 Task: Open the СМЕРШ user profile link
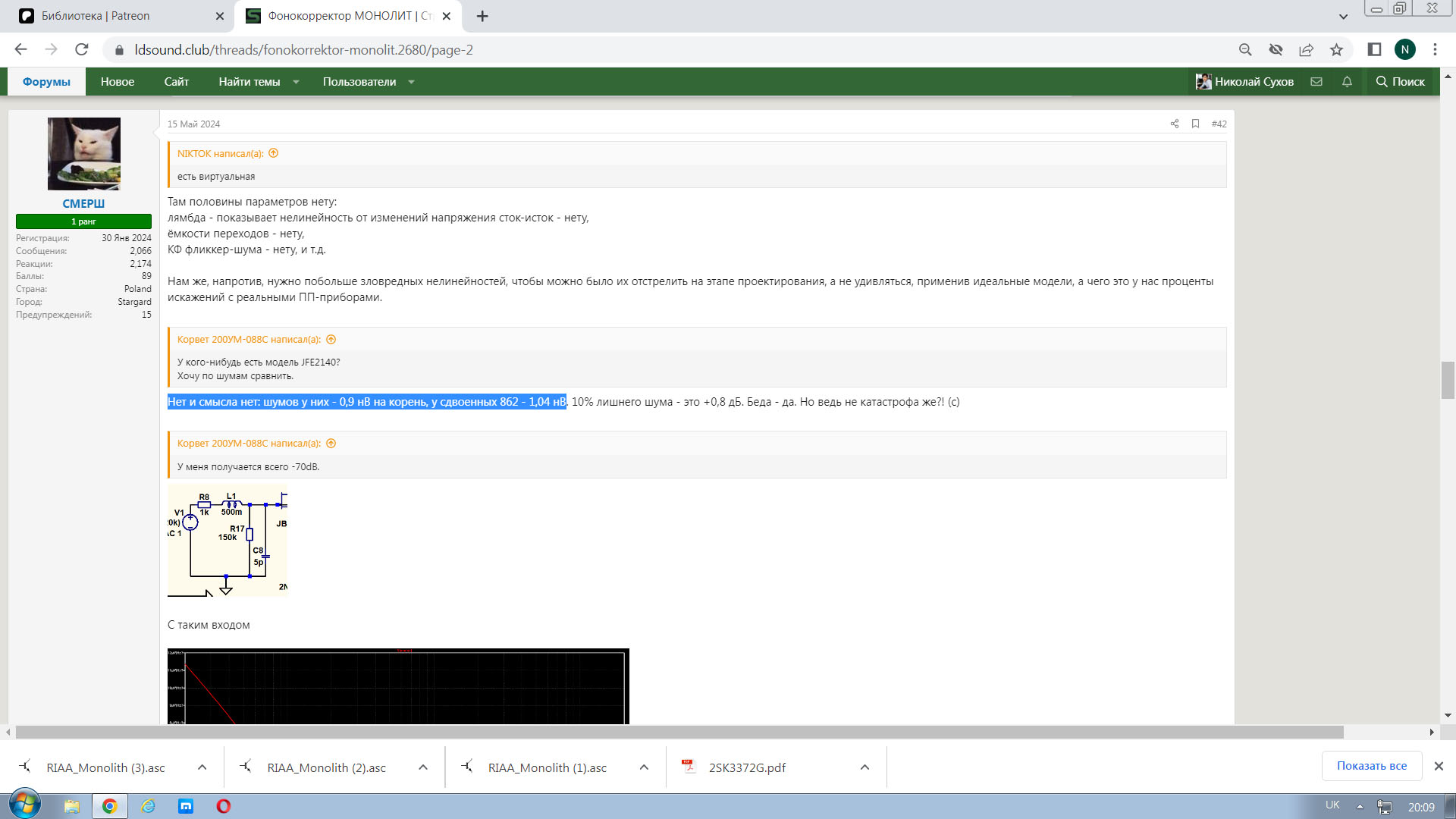point(83,203)
